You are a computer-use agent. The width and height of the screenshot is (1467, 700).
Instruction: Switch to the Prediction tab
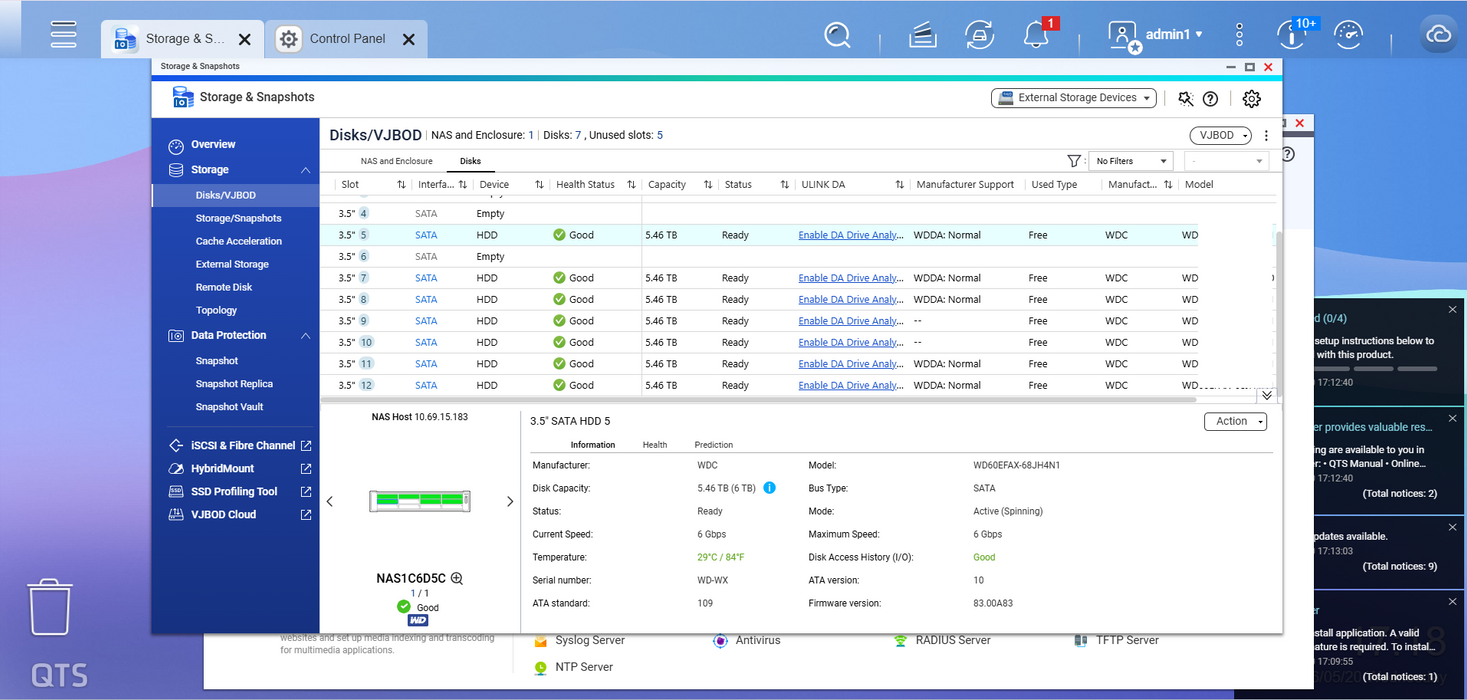coord(714,445)
